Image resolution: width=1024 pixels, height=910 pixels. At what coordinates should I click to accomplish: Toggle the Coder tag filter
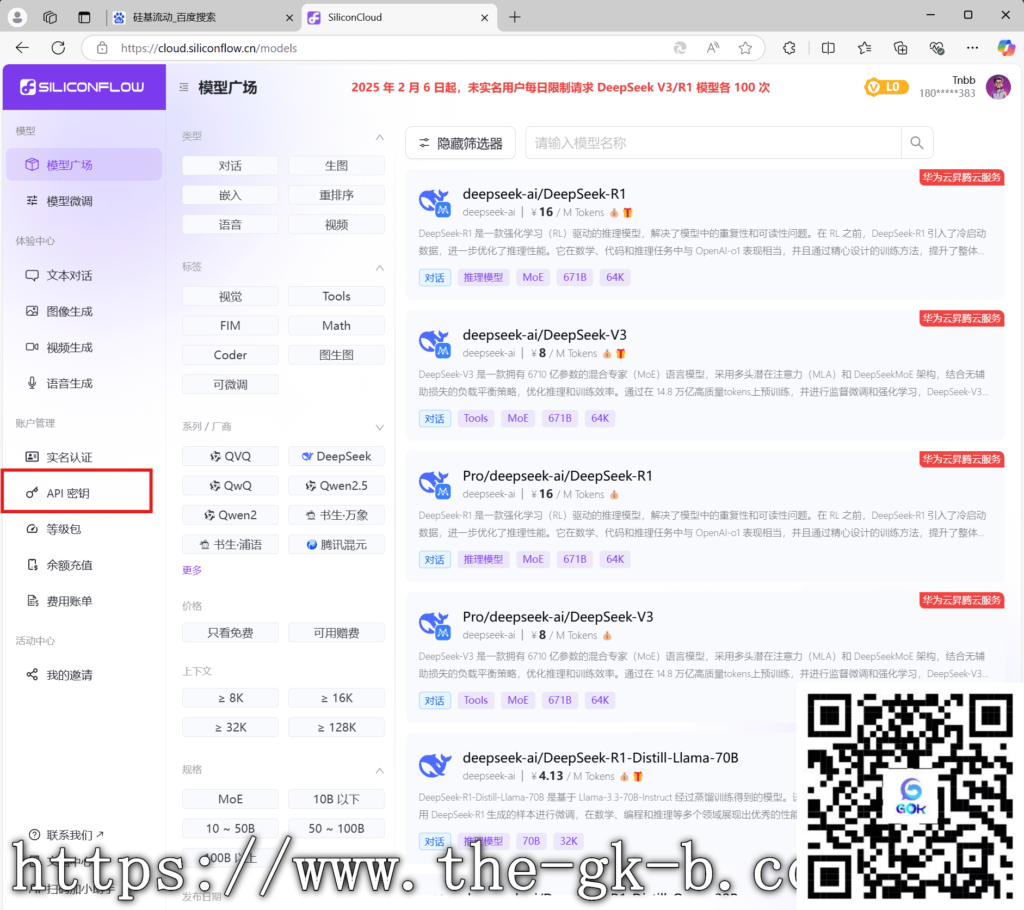pos(230,355)
